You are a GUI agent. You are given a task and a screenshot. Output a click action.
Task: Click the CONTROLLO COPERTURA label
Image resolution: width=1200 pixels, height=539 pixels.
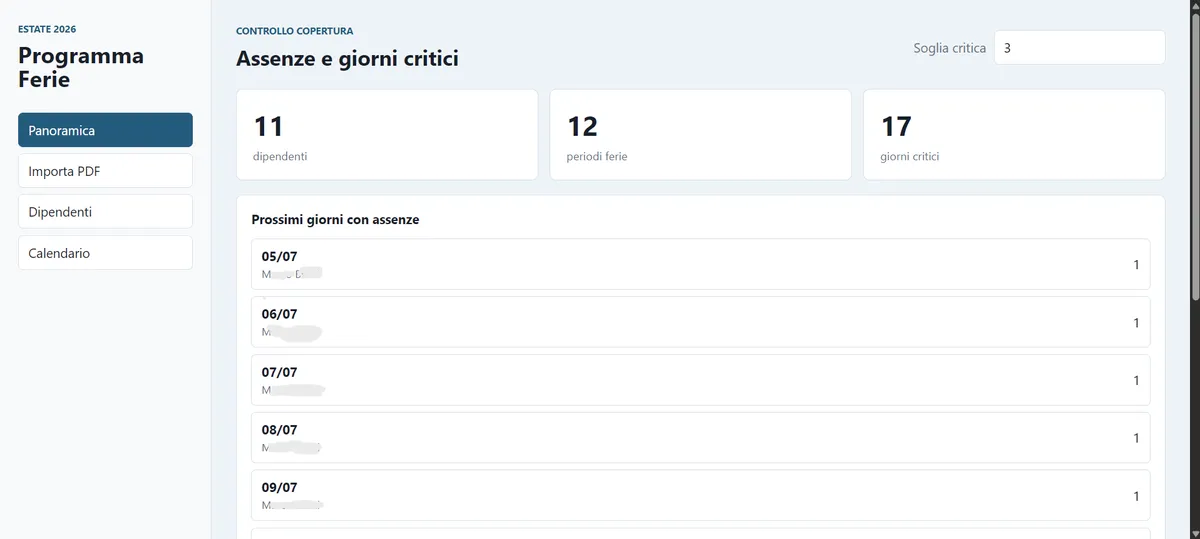click(x=294, y=31)
